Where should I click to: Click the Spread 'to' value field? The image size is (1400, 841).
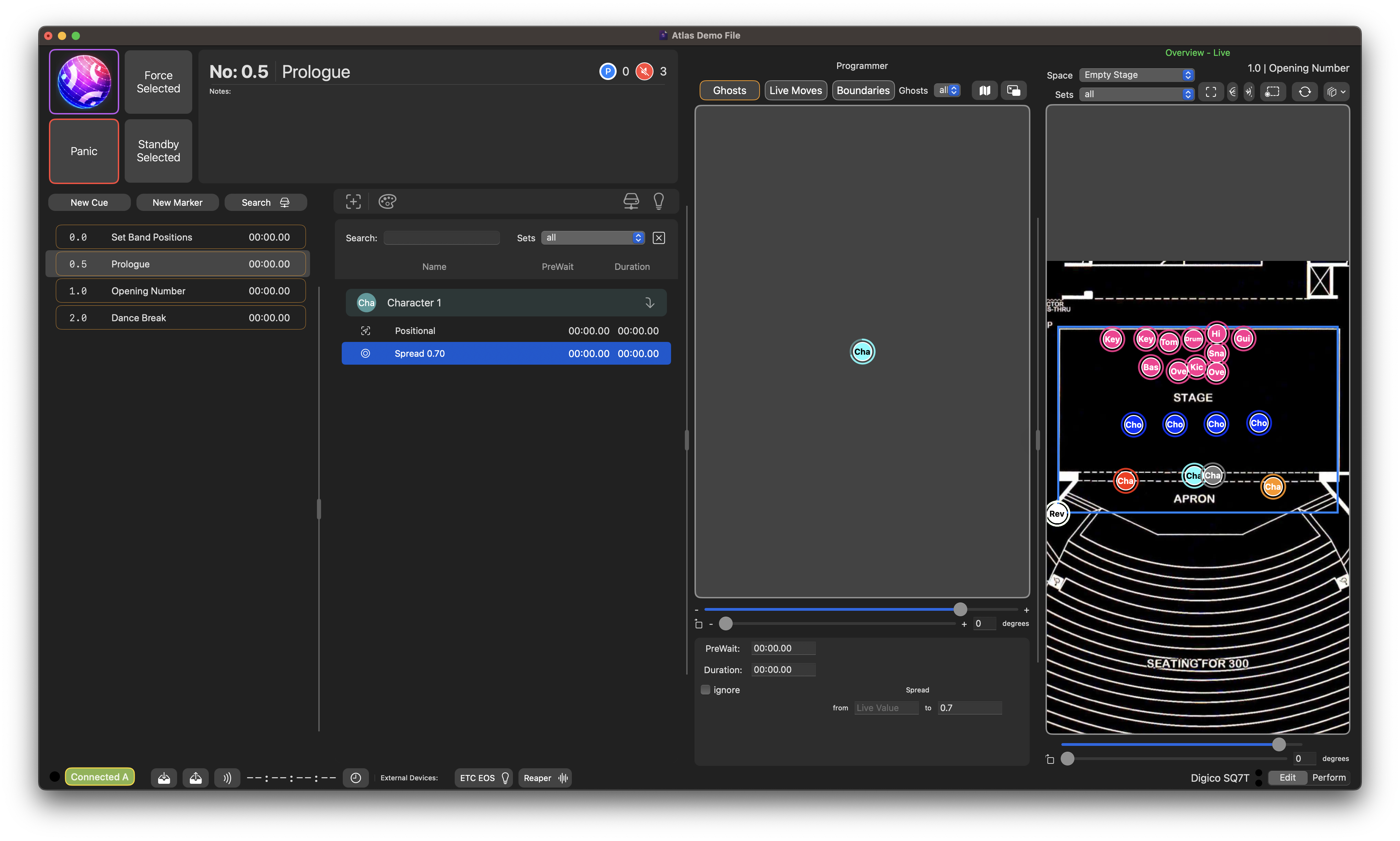(x=970, y=708)
